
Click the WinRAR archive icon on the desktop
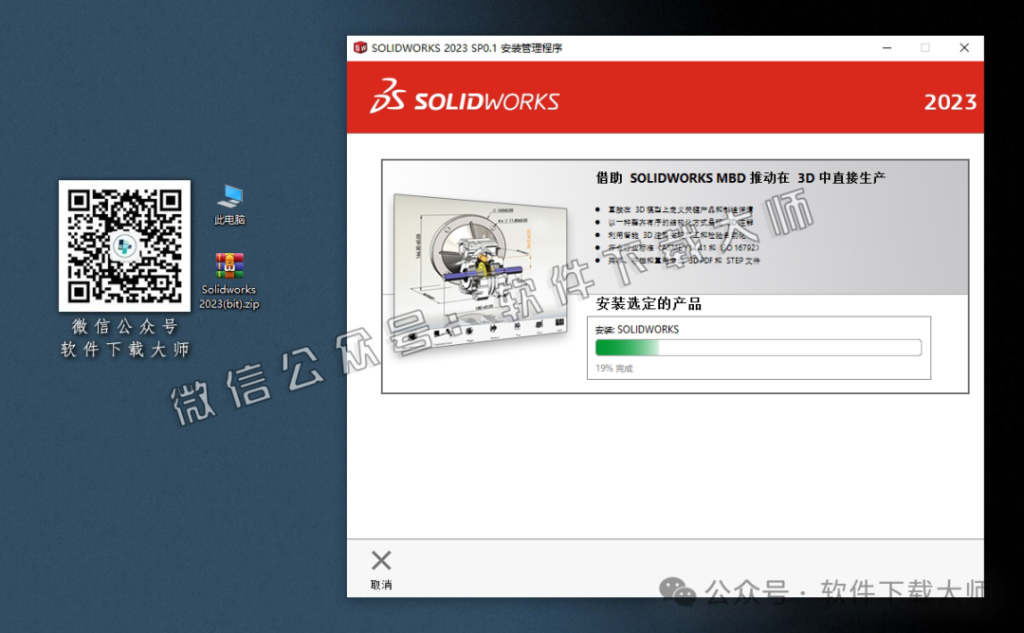coord(228,268)
